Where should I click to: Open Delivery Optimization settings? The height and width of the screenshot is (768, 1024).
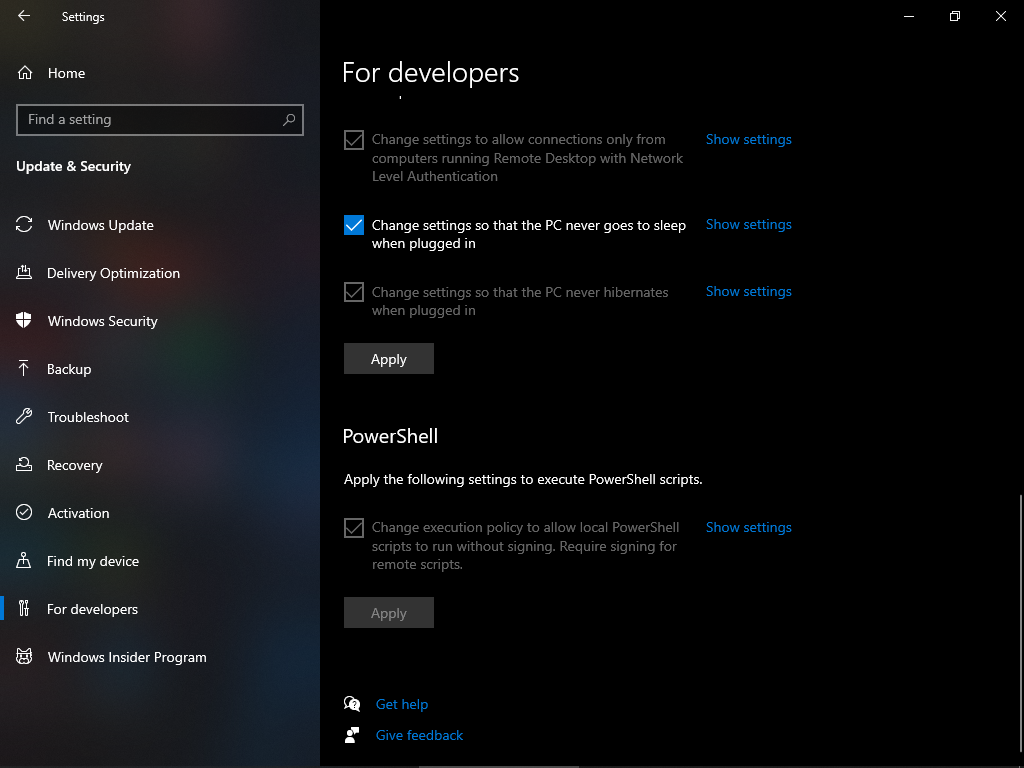(160, 273)
